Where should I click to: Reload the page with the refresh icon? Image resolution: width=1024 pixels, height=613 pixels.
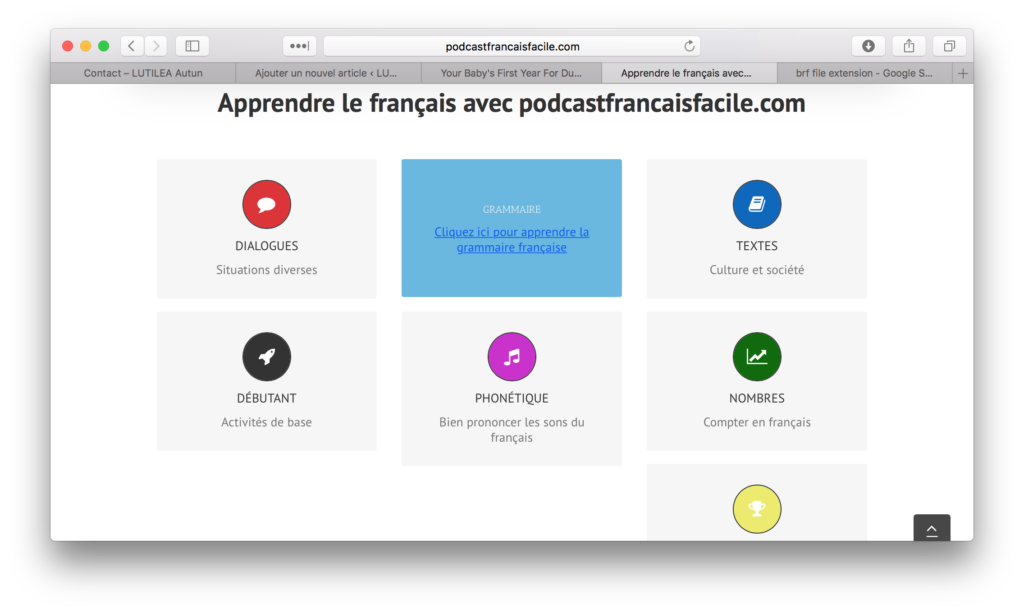point(689,46)
